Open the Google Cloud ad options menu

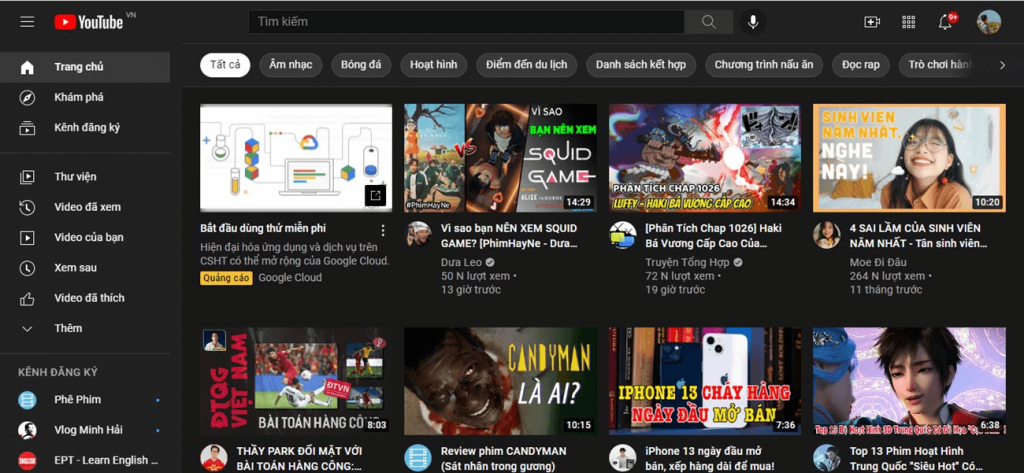(x=383, y=230)
